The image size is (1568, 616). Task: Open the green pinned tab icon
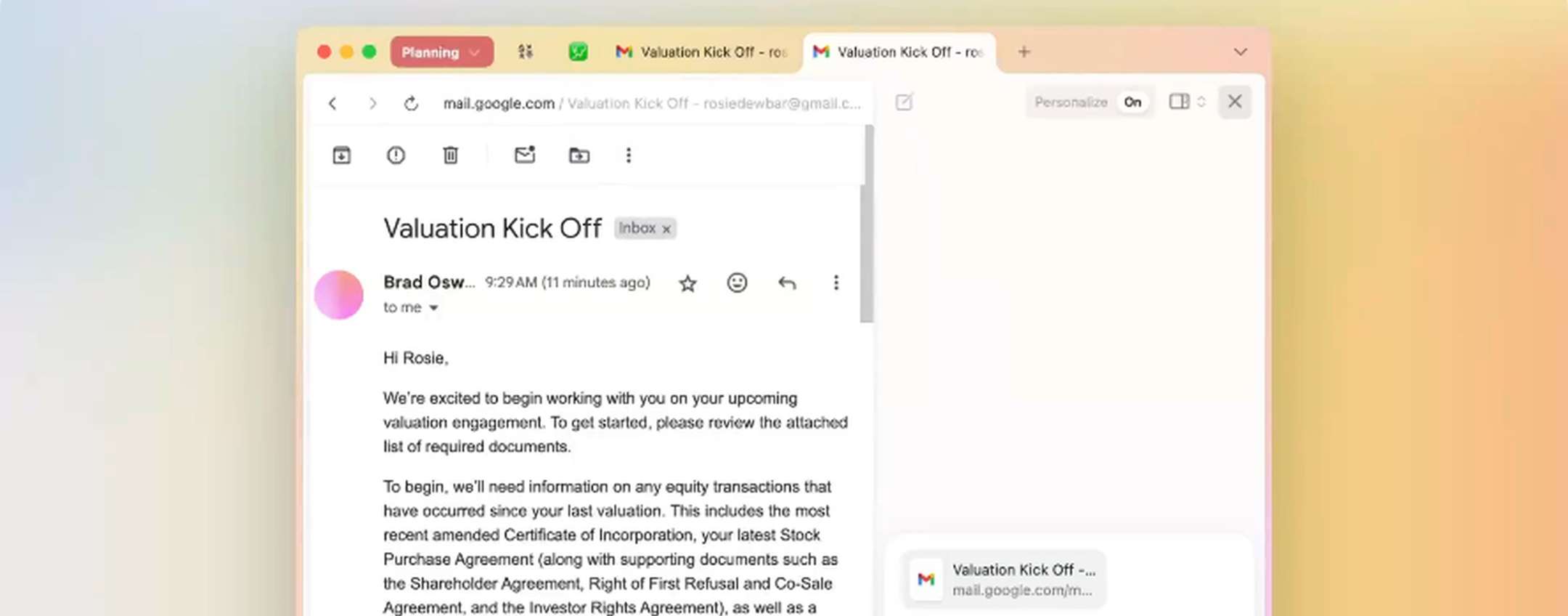tap(578, 52)
